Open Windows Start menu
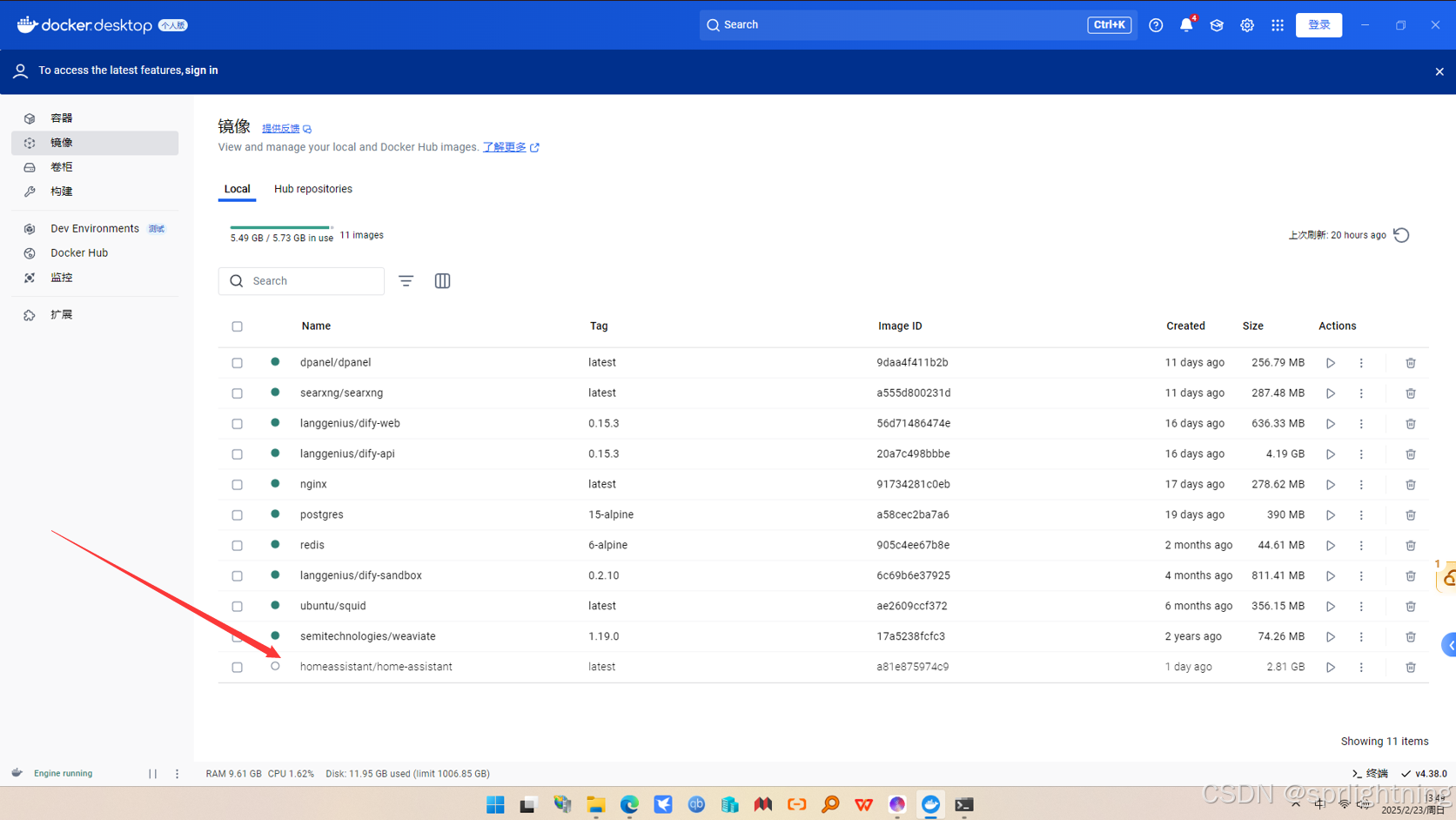Viewport: 1456px width, 820px height. (495, 804)
